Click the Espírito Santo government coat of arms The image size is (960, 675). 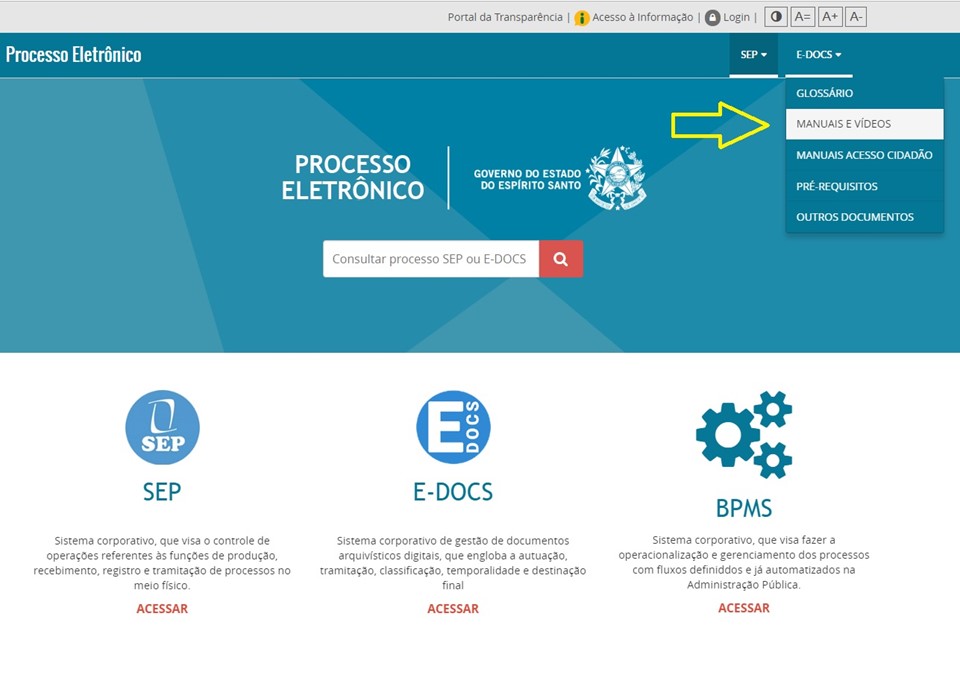[x=617, y=178]
